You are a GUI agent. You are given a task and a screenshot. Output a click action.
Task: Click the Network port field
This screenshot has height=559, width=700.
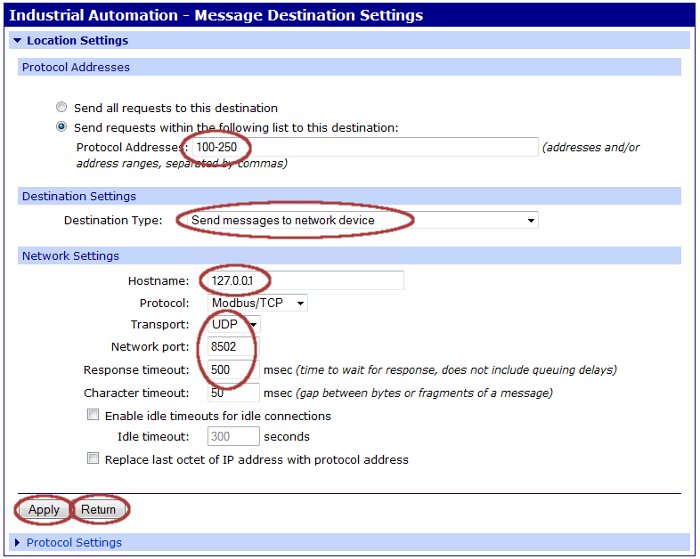pos(233,347)
